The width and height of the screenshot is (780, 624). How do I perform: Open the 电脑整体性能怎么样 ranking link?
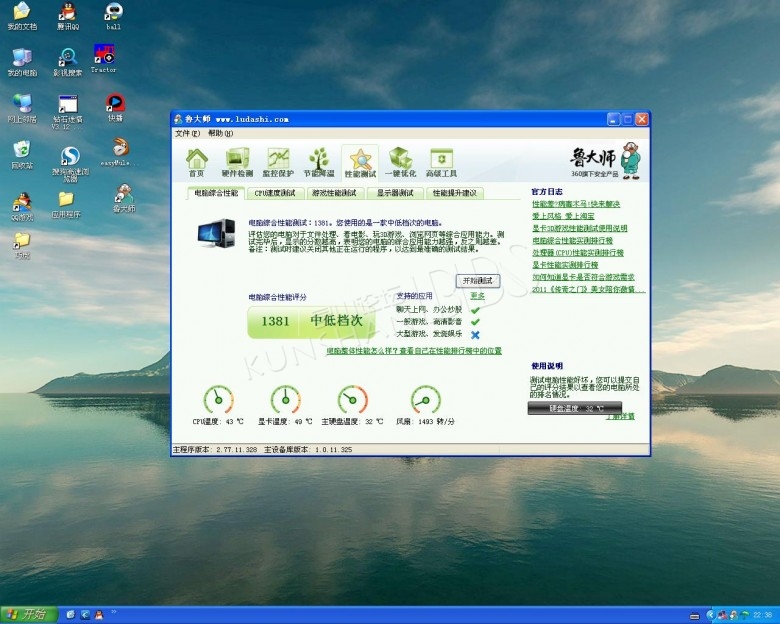[x=414, y=351]
